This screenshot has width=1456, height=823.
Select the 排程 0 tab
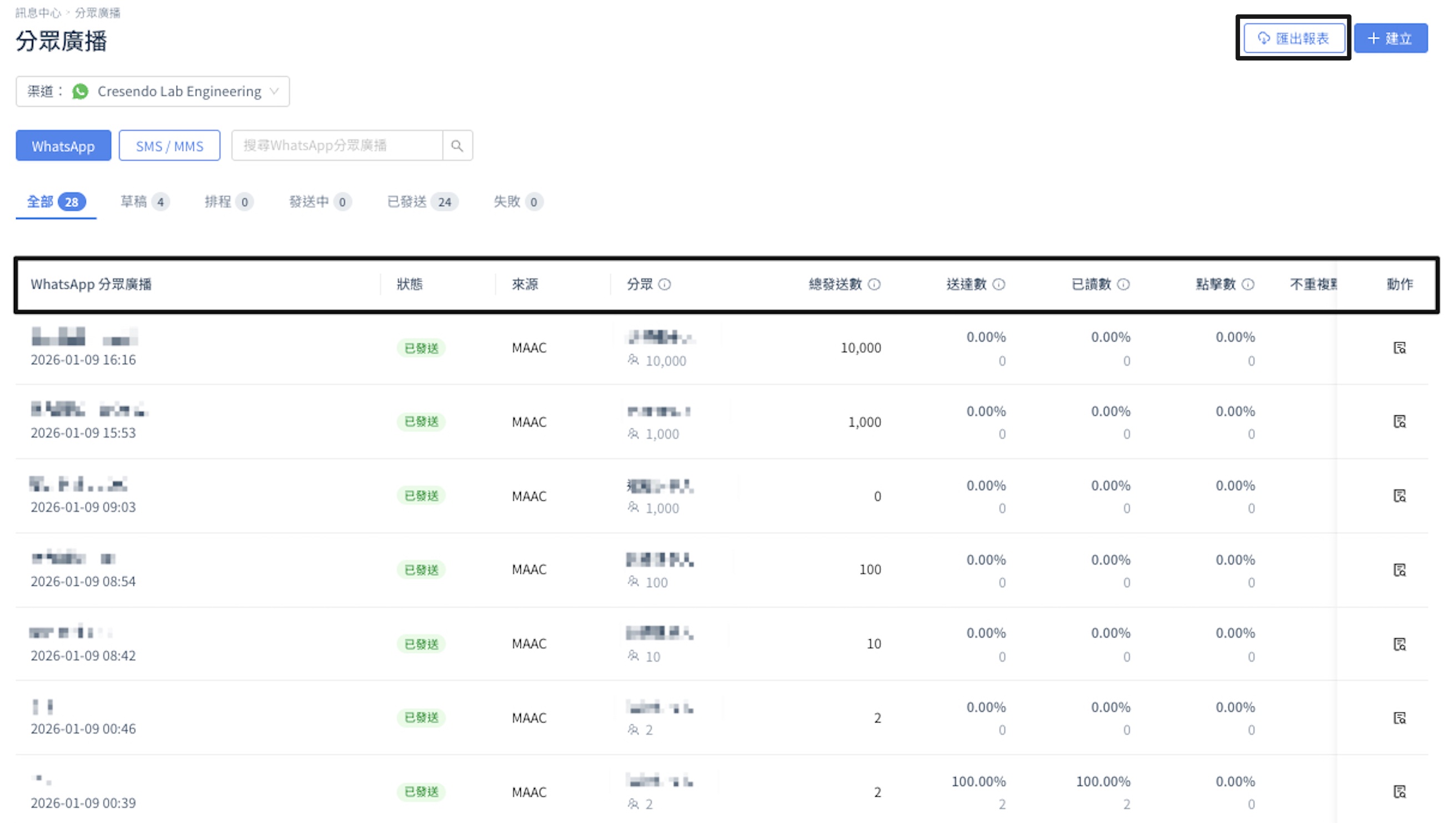click(229, 202)
